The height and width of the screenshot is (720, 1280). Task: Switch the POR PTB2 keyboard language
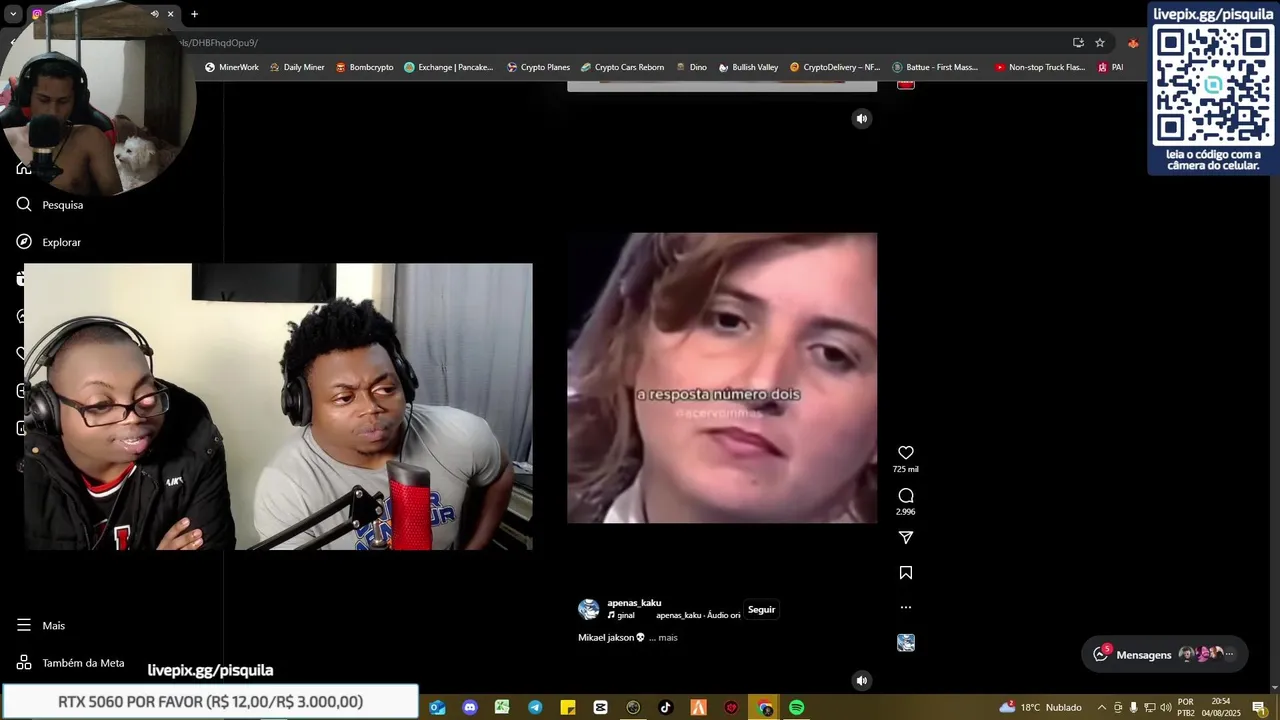pos(1186,707)
